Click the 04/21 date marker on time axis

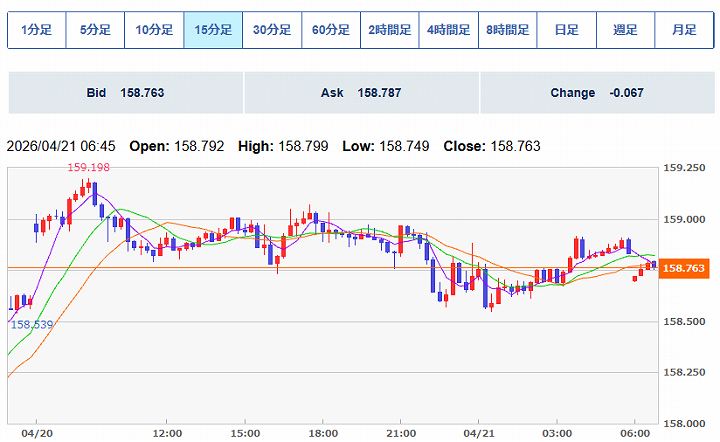(x=479, y=433)
